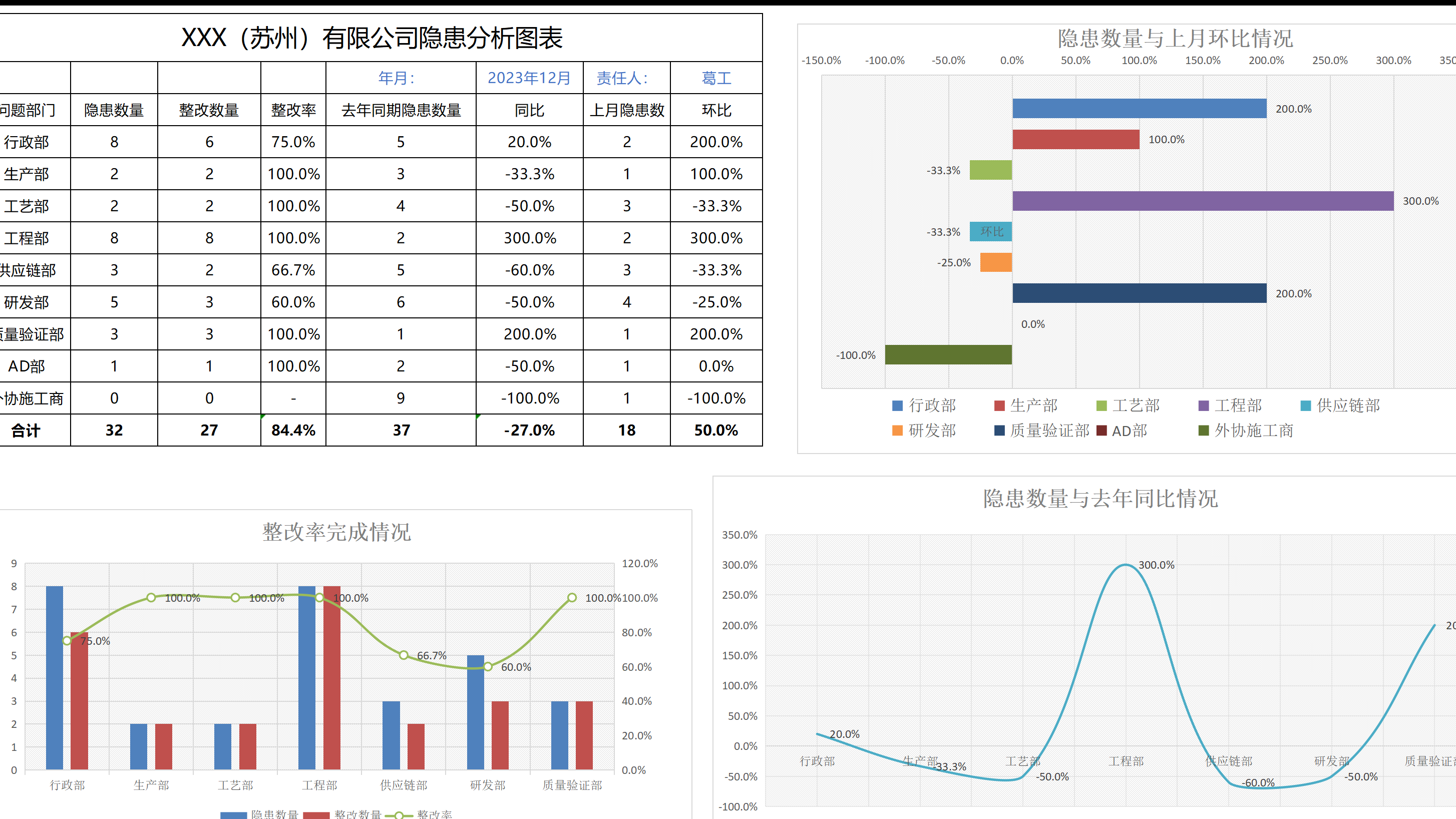Select the 葛工 responsible person cell
The height and width of the screenshot is (819, 1456).
click(x=716, y=79)
